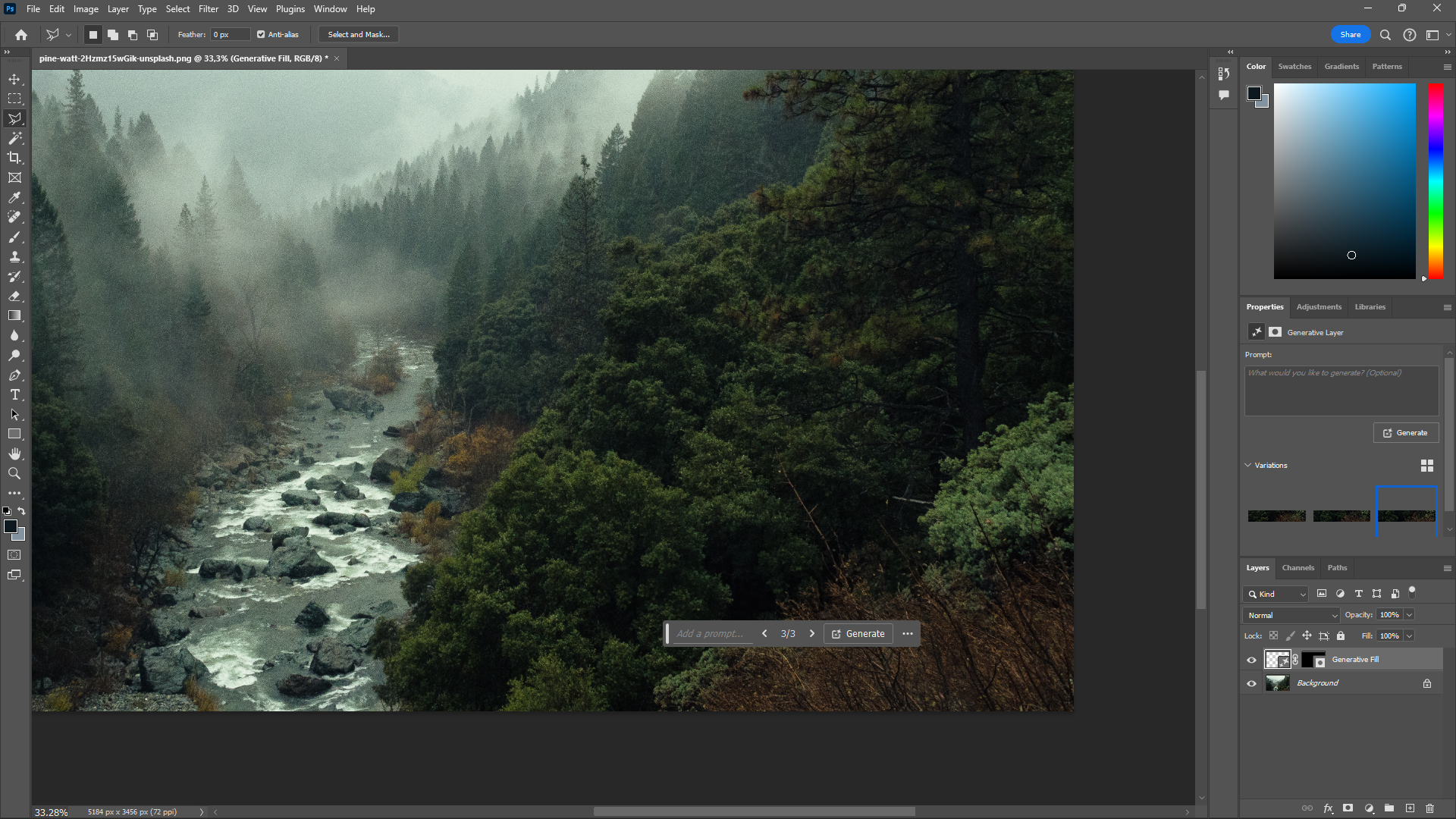Open the blend mode dropdown showing Normal

click(x=1290, y=615)
